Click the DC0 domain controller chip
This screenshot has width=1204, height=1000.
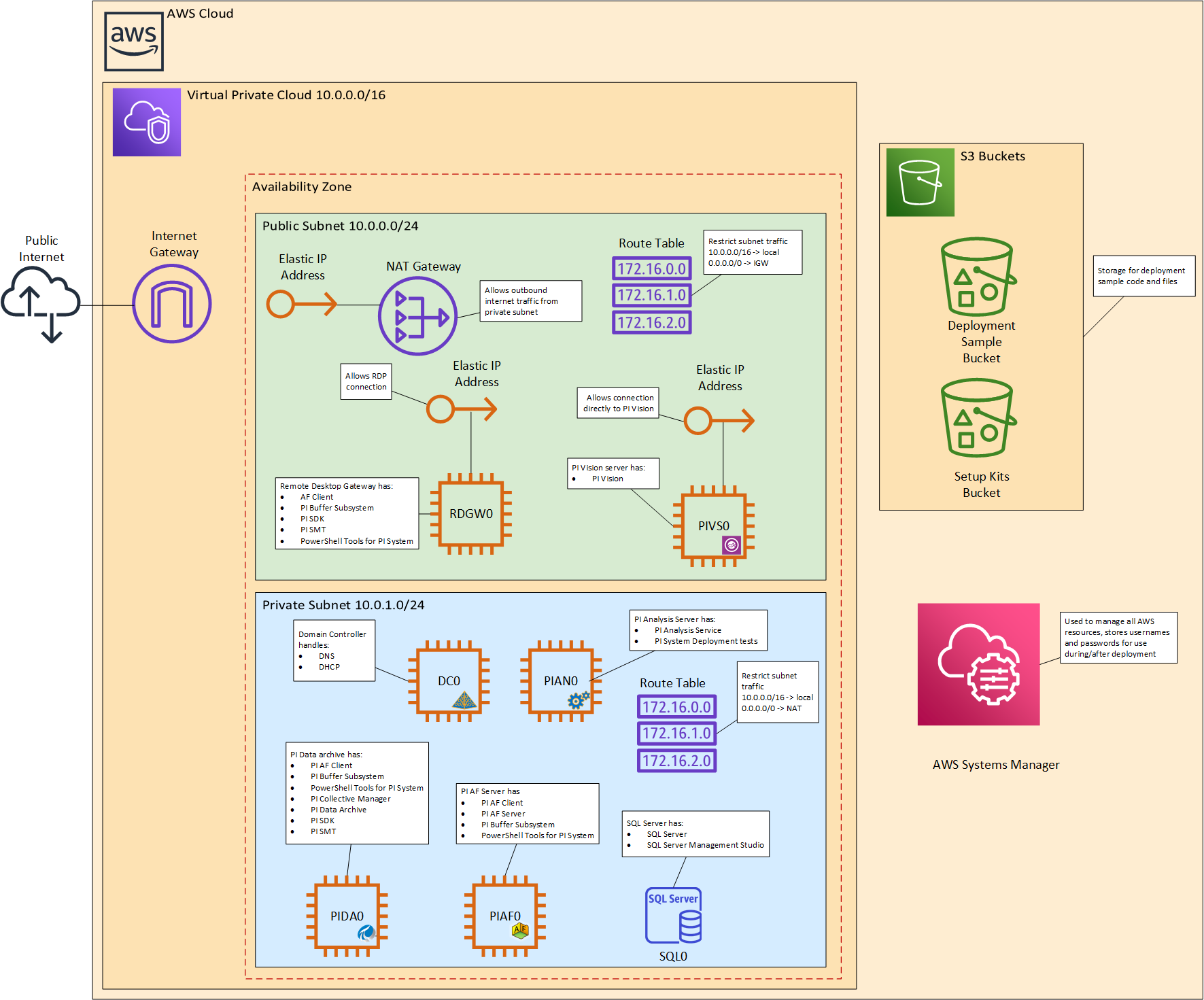pyautogui.click(x=449, y=680)
